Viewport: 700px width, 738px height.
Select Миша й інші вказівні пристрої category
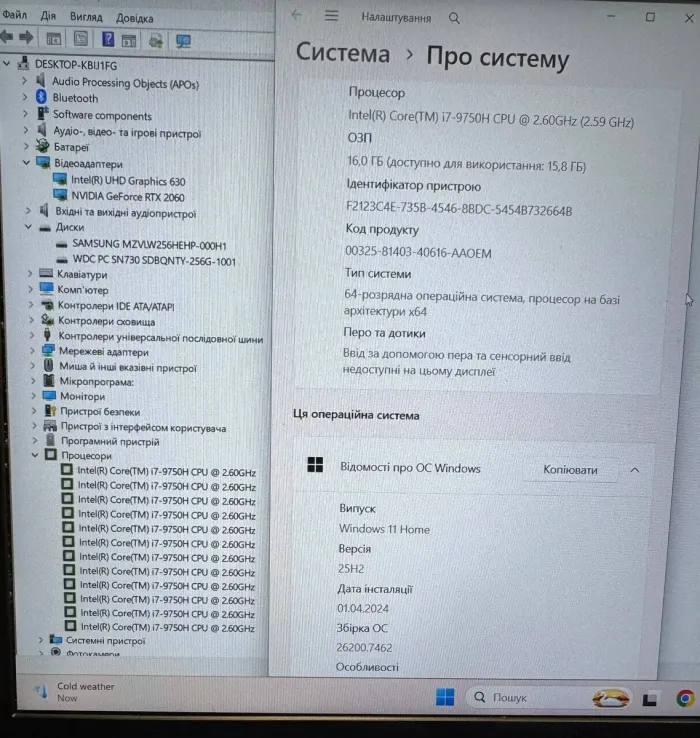coord(128,367)
